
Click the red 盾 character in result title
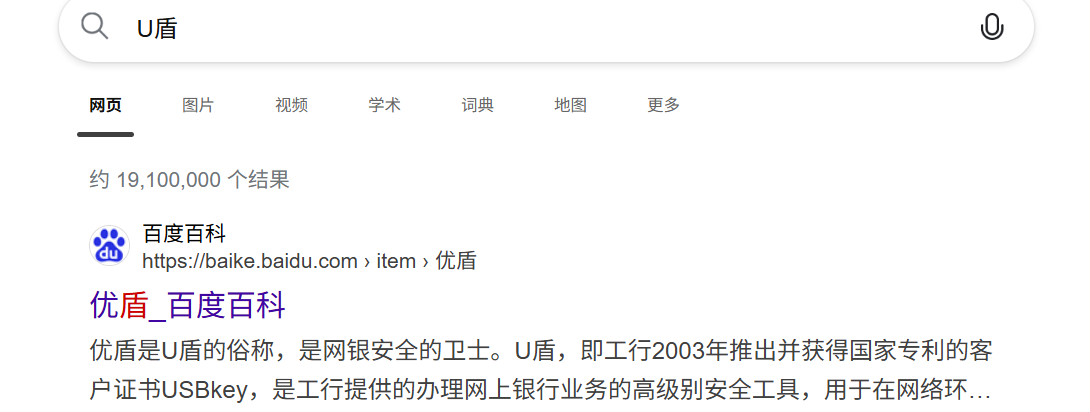(x=133, y=306)
